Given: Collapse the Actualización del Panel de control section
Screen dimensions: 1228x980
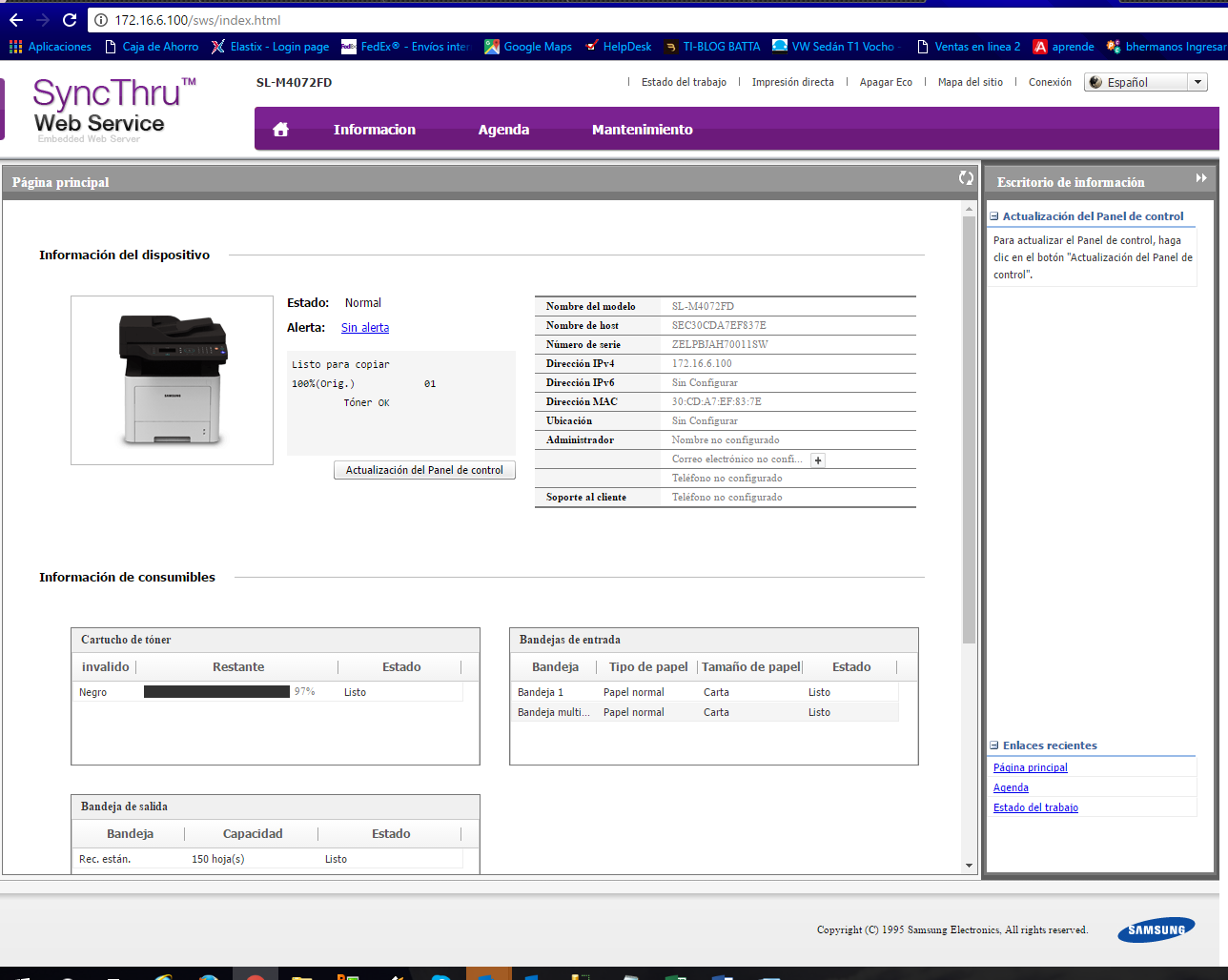Looking at the screenshot, I should 994,216.
